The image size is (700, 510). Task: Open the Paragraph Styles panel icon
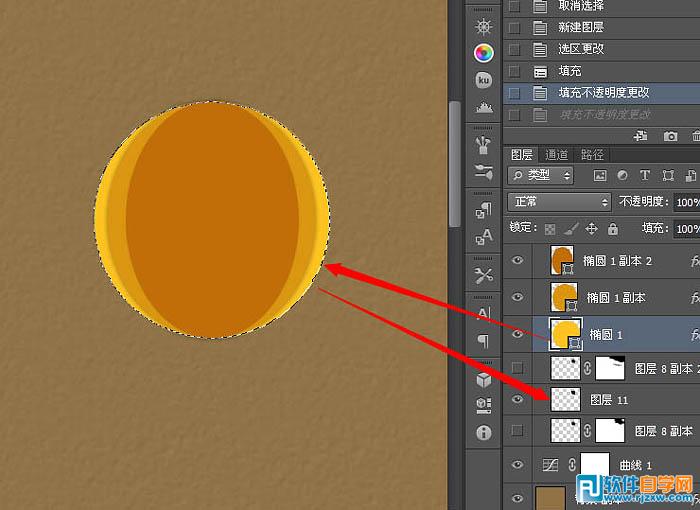pos(483,210)
